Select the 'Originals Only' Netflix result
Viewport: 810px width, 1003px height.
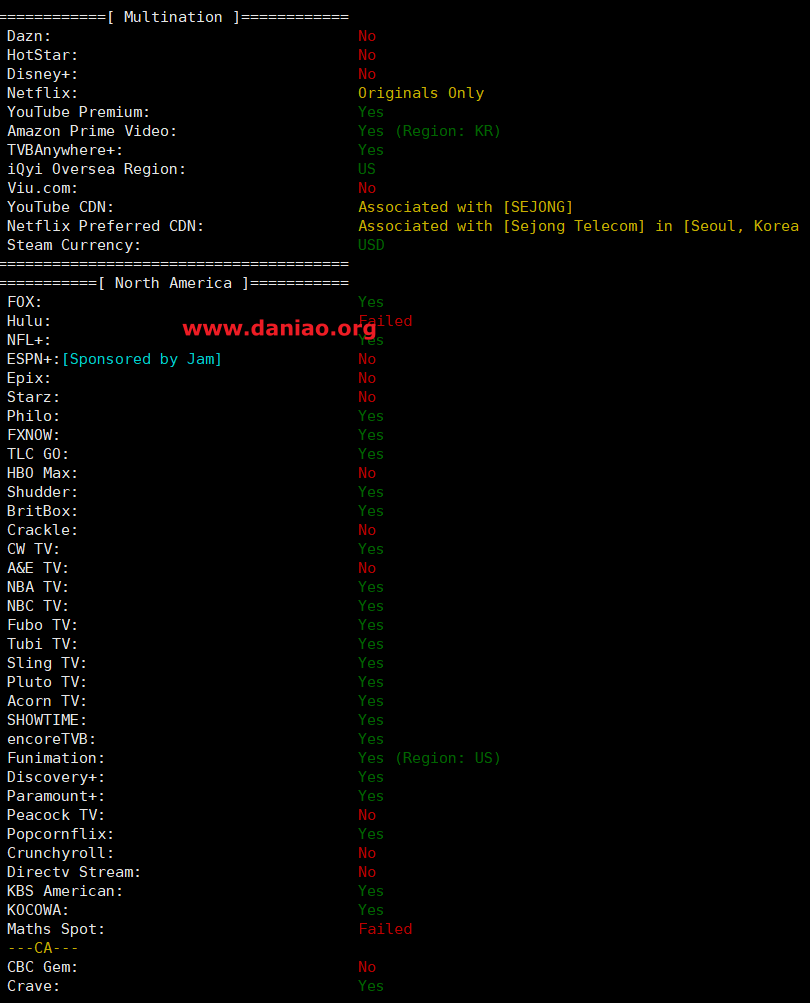421,93
